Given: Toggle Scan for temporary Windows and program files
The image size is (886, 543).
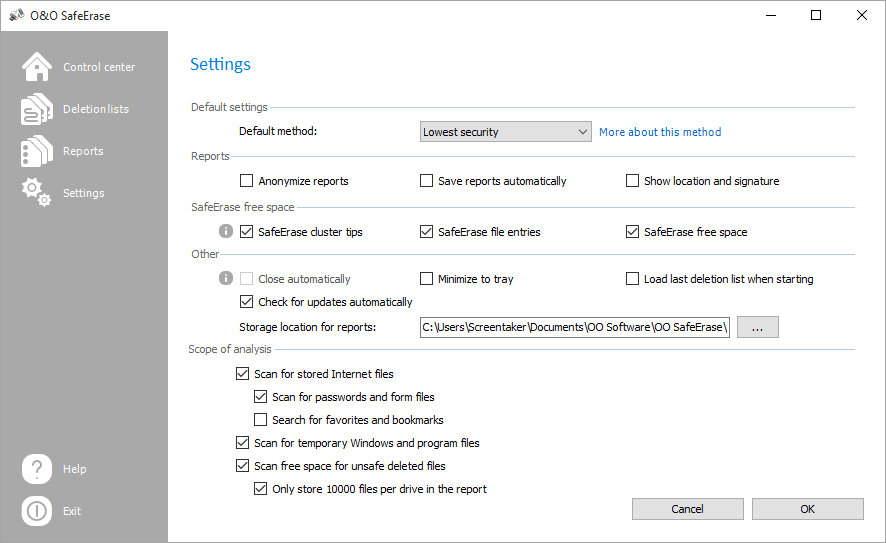Looking at the screenshot, I should [x=242, y=442].
